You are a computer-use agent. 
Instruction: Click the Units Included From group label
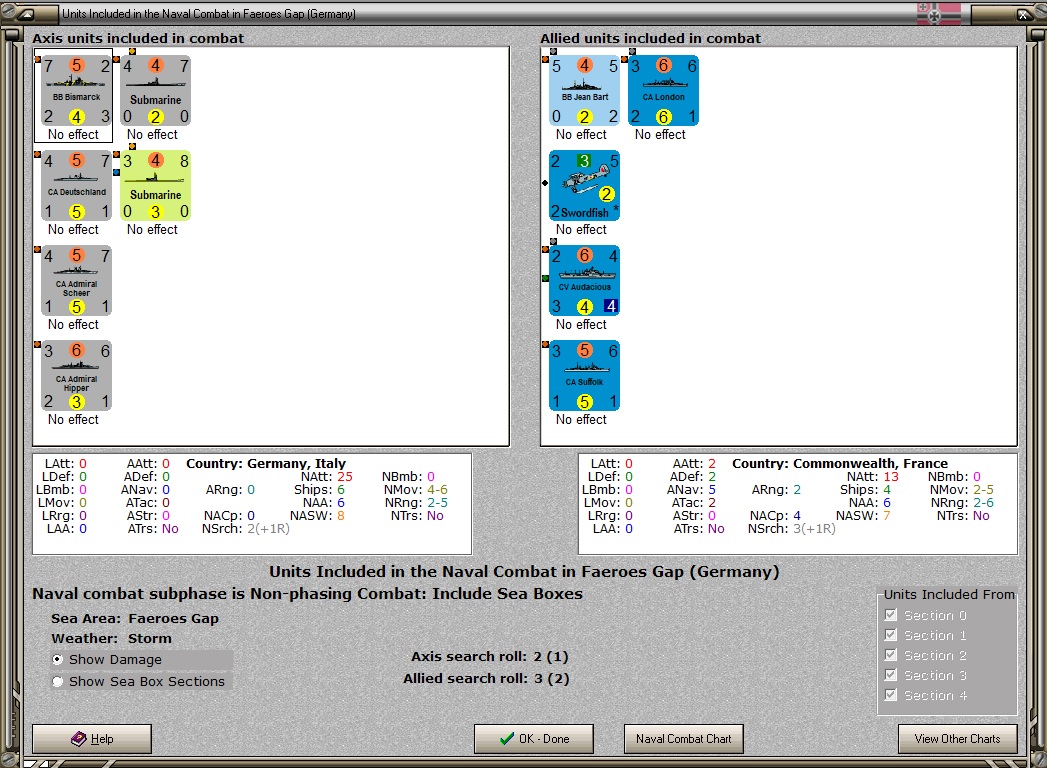click(x=949, y=594)
